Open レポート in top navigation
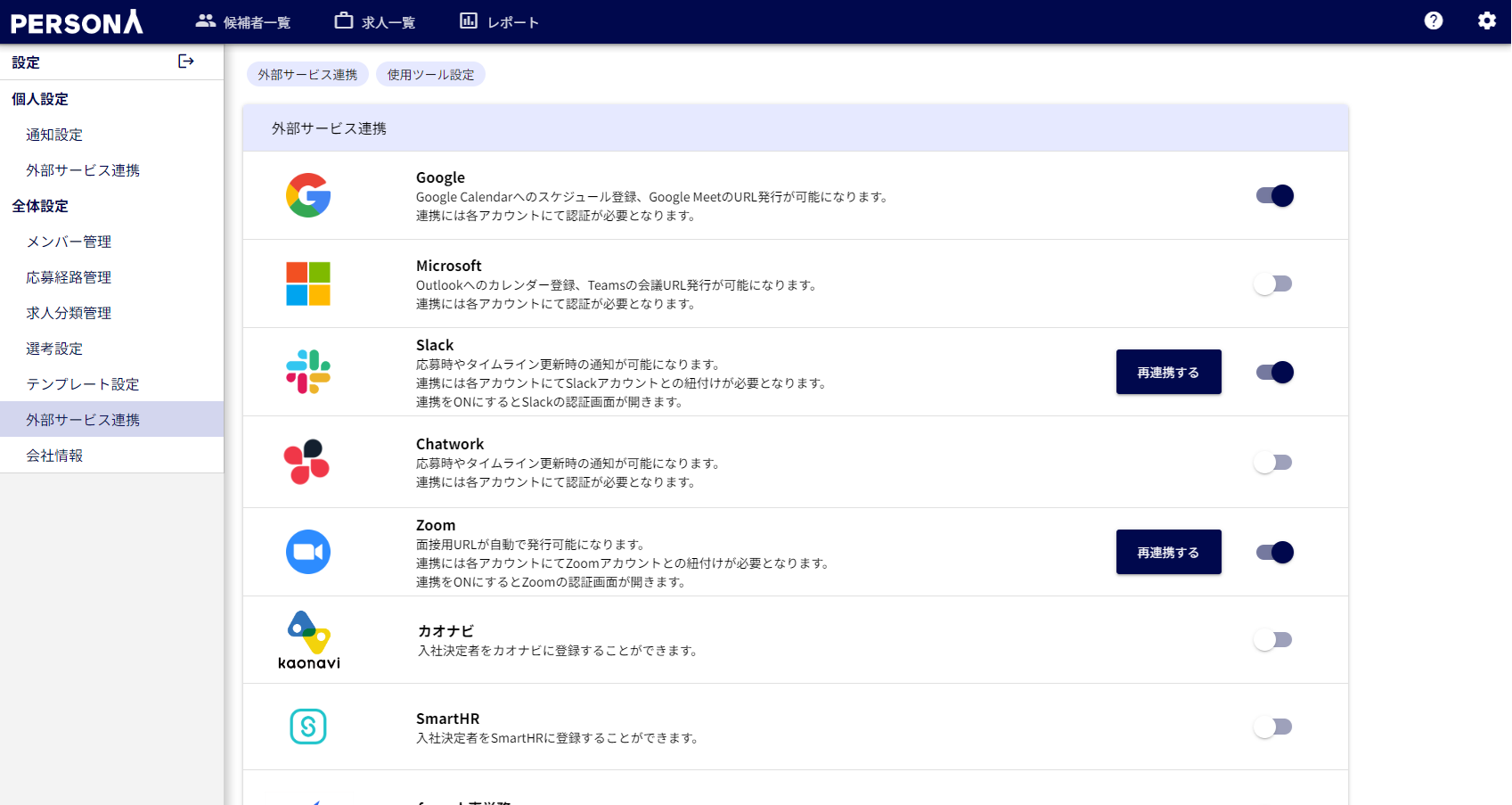 tap(499, 21)
